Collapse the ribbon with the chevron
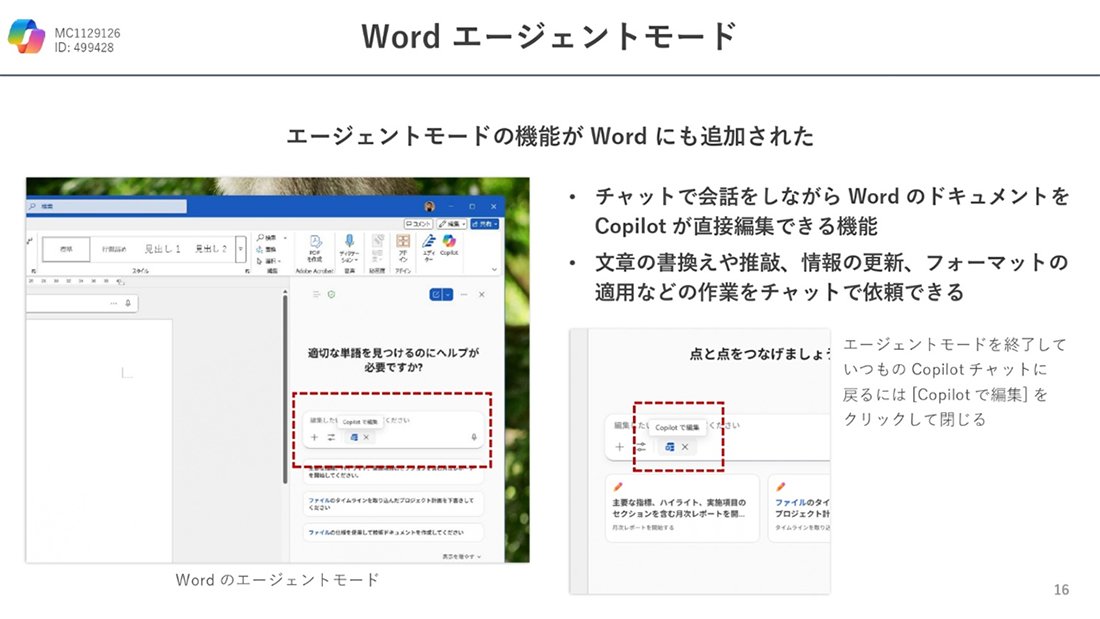Image resolution: width=1100 pixels, height=619 pixels. (494, 269)
